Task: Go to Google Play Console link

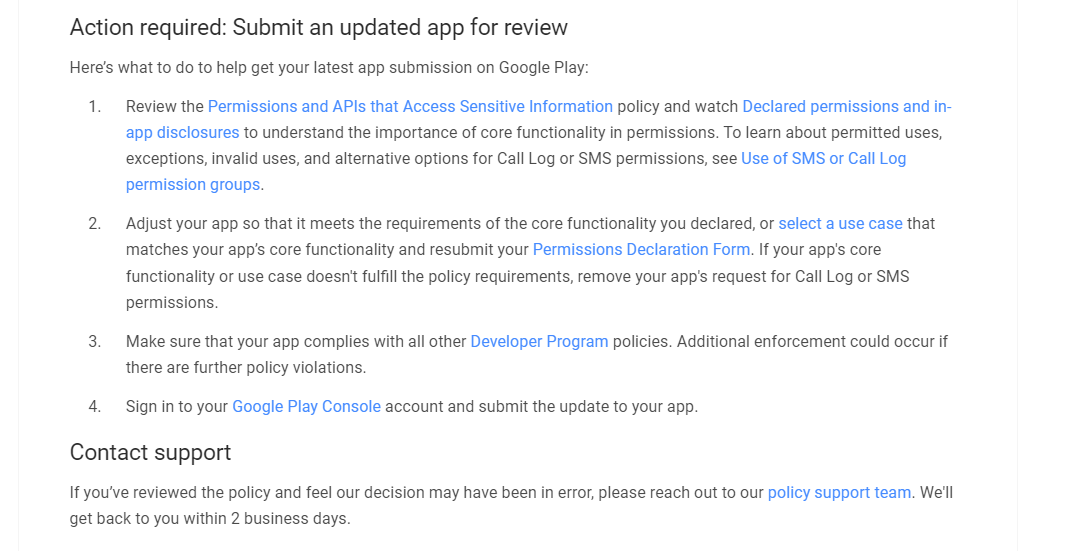Action: 306,406
